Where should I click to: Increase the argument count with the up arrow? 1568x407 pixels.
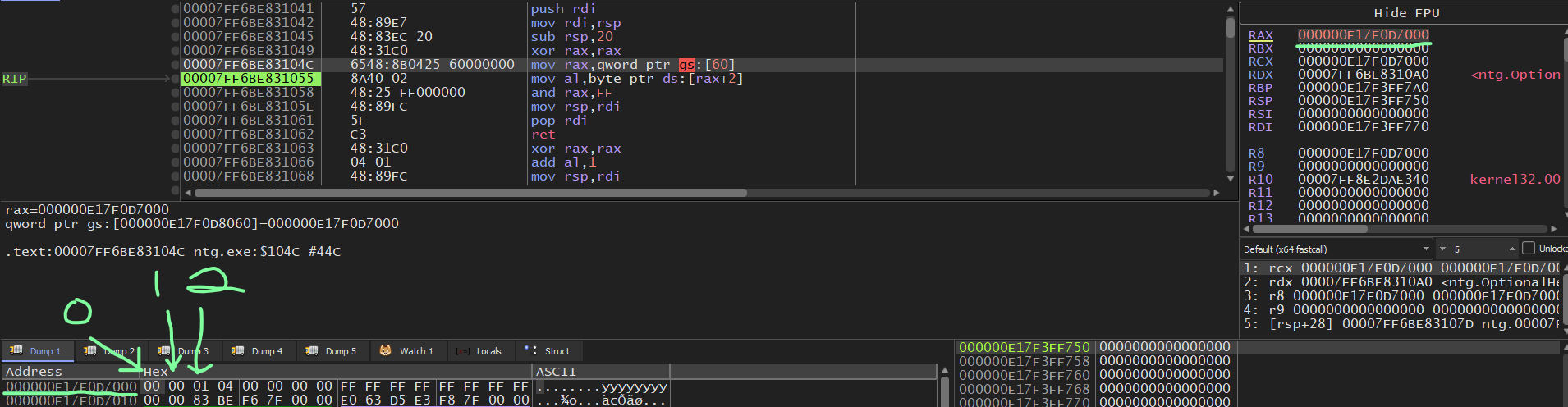pos(1512,249)
